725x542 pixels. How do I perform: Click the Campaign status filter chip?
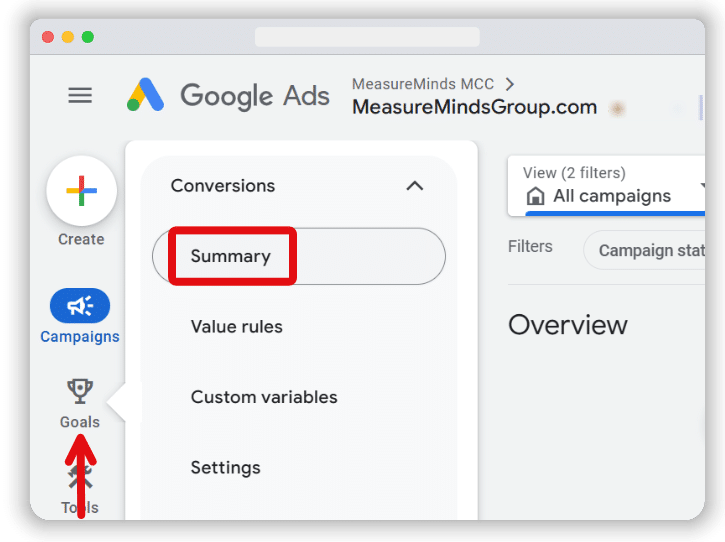(x=645, y=250)
